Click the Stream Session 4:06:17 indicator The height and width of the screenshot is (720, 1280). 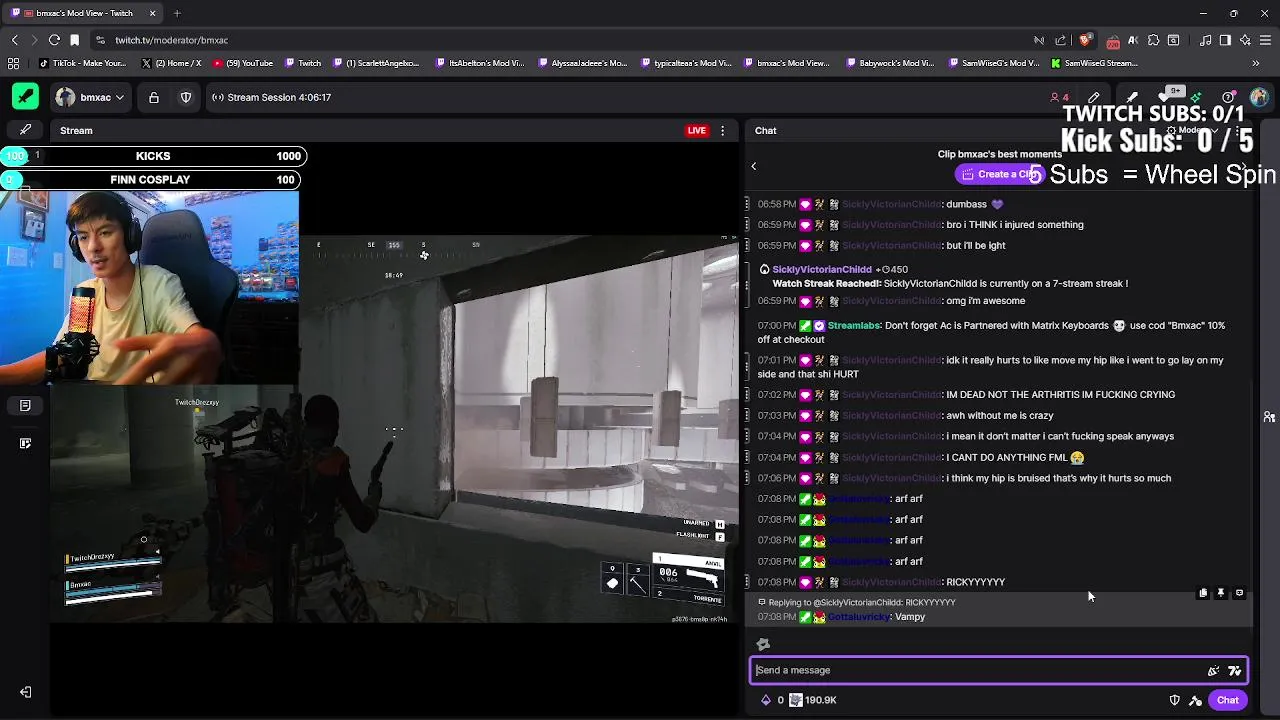coord(271,97)
